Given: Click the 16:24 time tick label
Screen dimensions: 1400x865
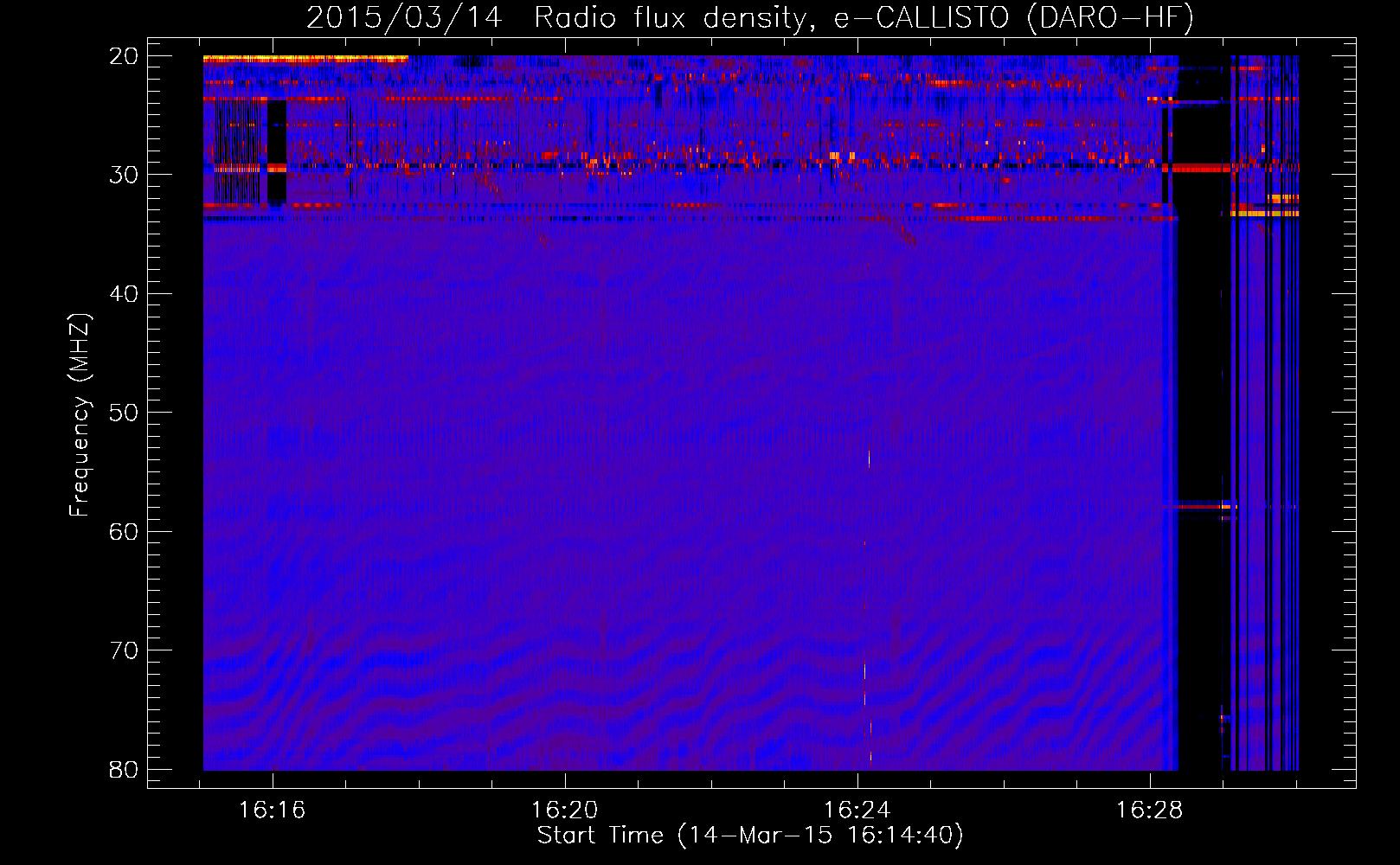Looking at the screenshot, I should click(857, 811).
